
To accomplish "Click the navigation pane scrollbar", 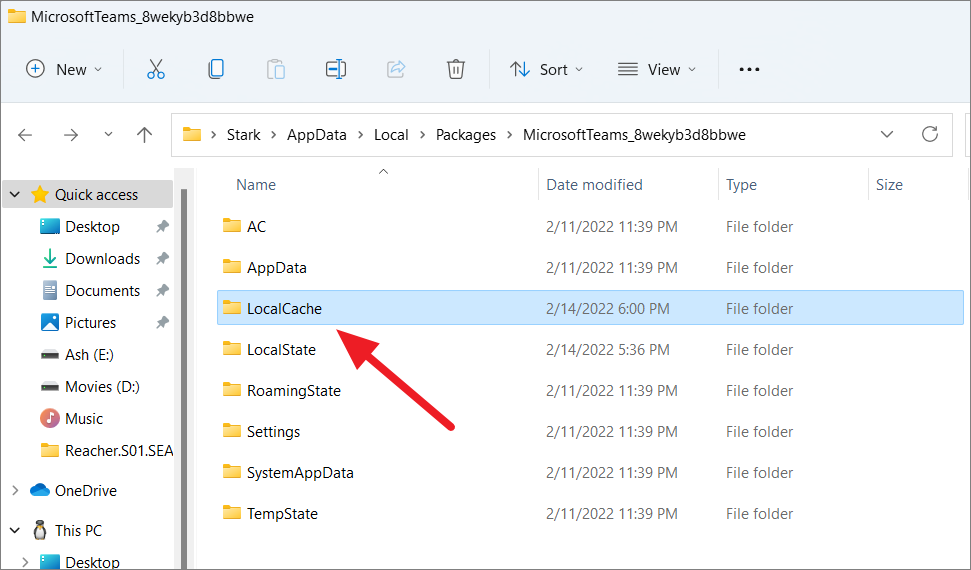I will [x=183, y=378].
